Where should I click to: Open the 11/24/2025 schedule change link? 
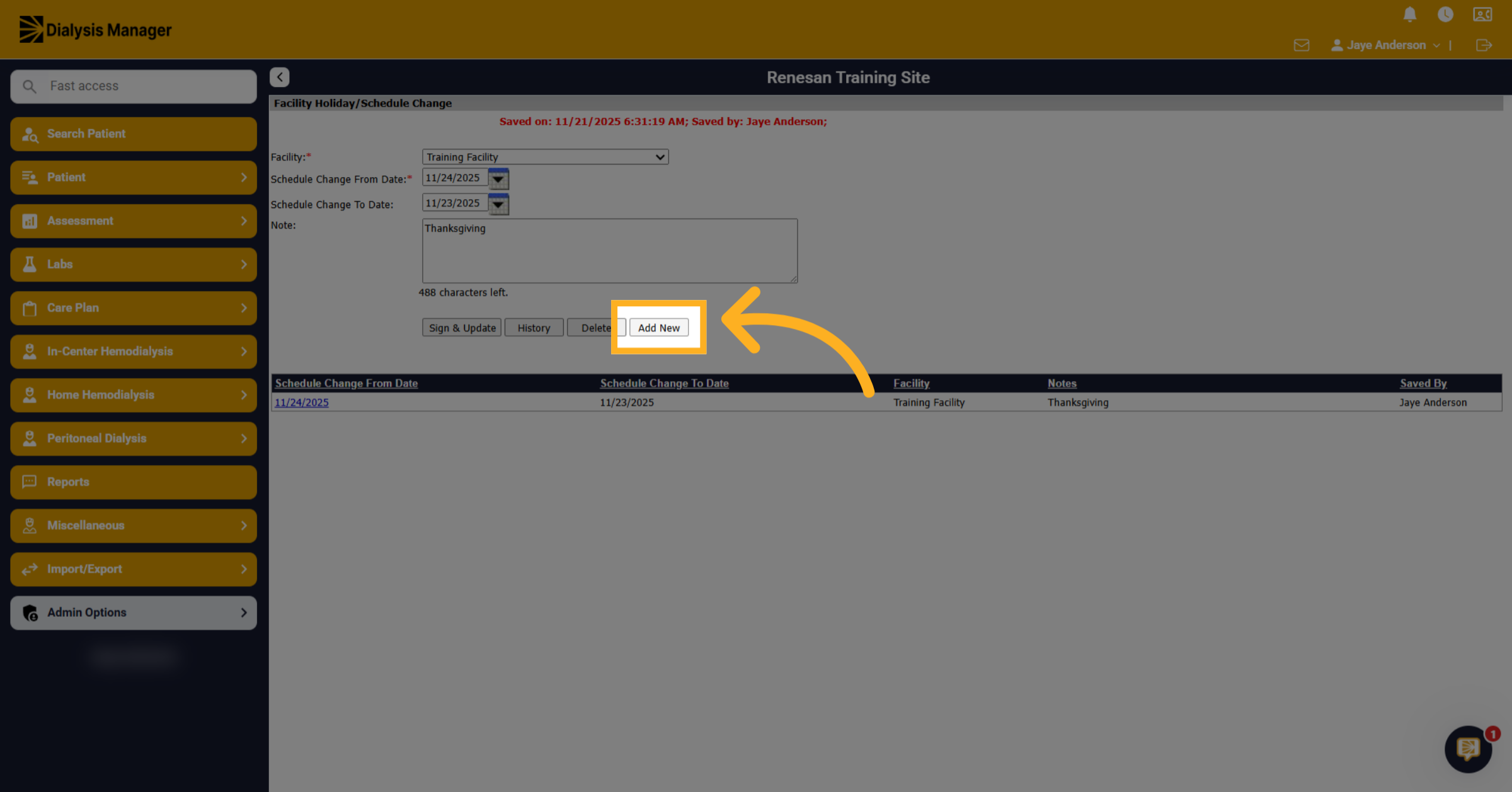pyautogui.click(x=302, y=402)
